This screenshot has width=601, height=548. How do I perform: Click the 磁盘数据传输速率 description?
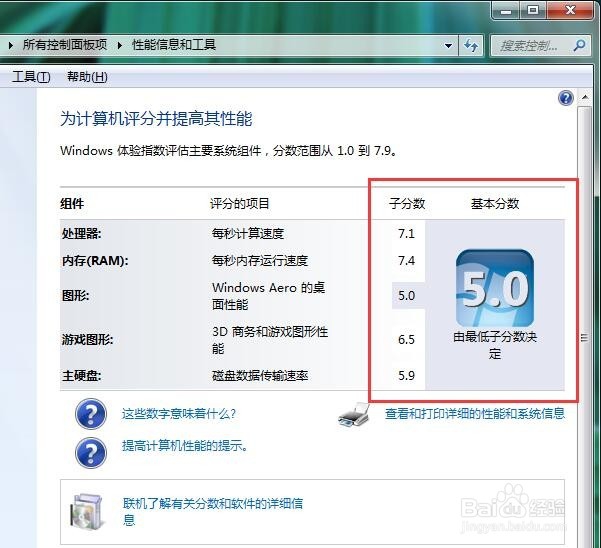click(x=260, y=376)
